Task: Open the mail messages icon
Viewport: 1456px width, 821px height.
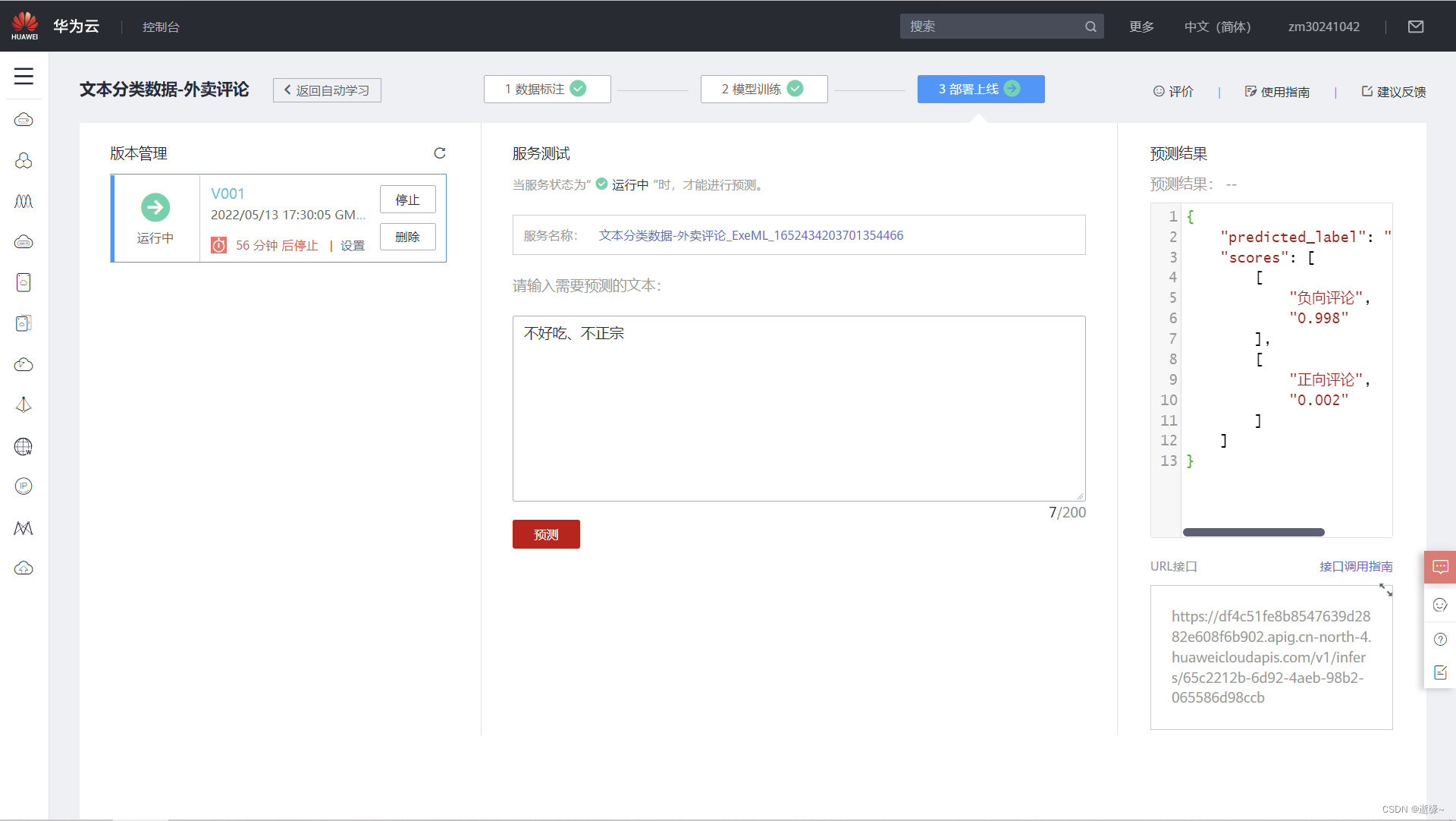Action: click(x=1415, y=27)
